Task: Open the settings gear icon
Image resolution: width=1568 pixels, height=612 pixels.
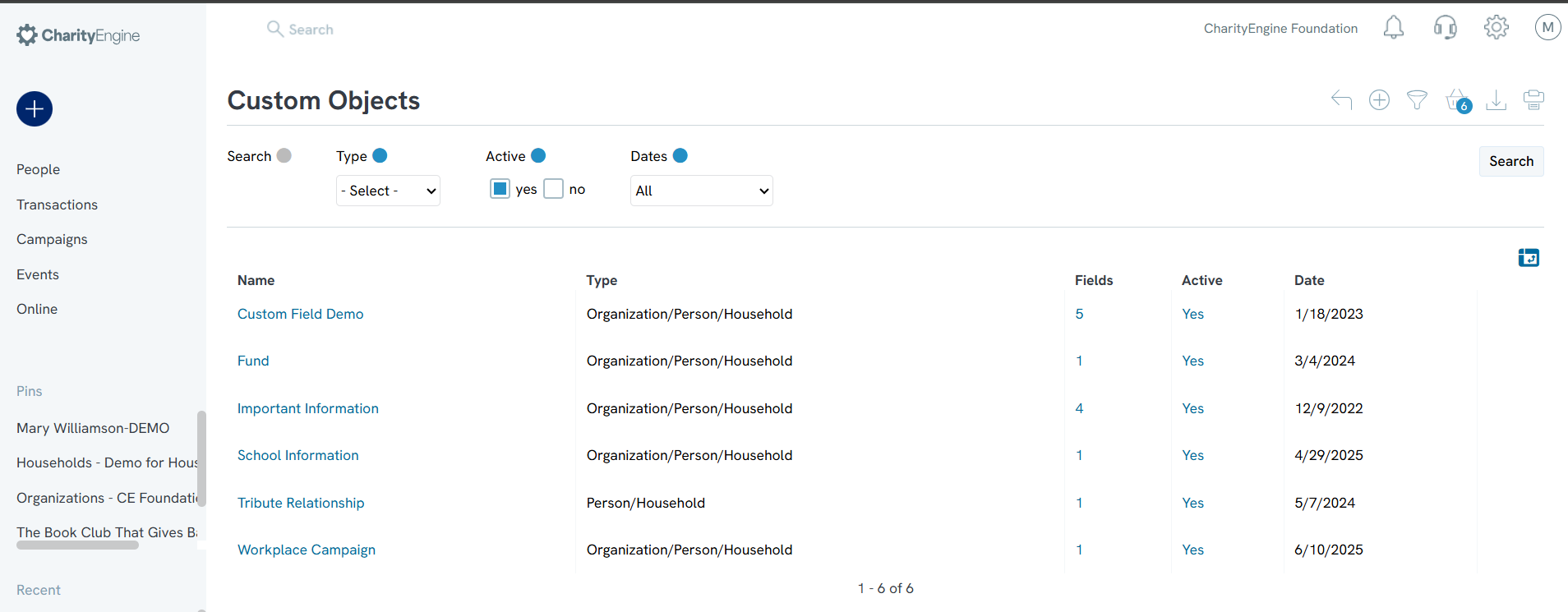Action: point(1496,28)
